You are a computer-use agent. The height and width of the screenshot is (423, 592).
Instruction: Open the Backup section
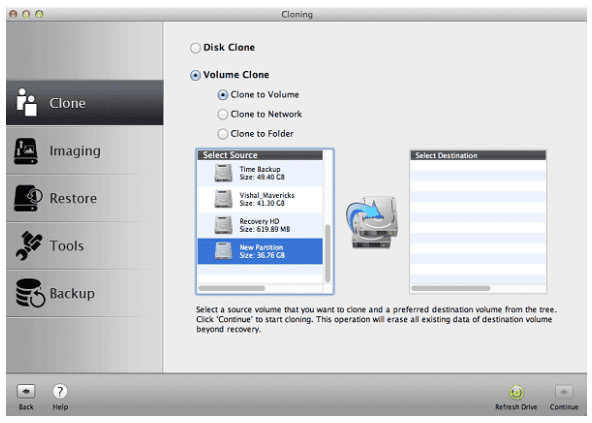[x=85, y=293]
